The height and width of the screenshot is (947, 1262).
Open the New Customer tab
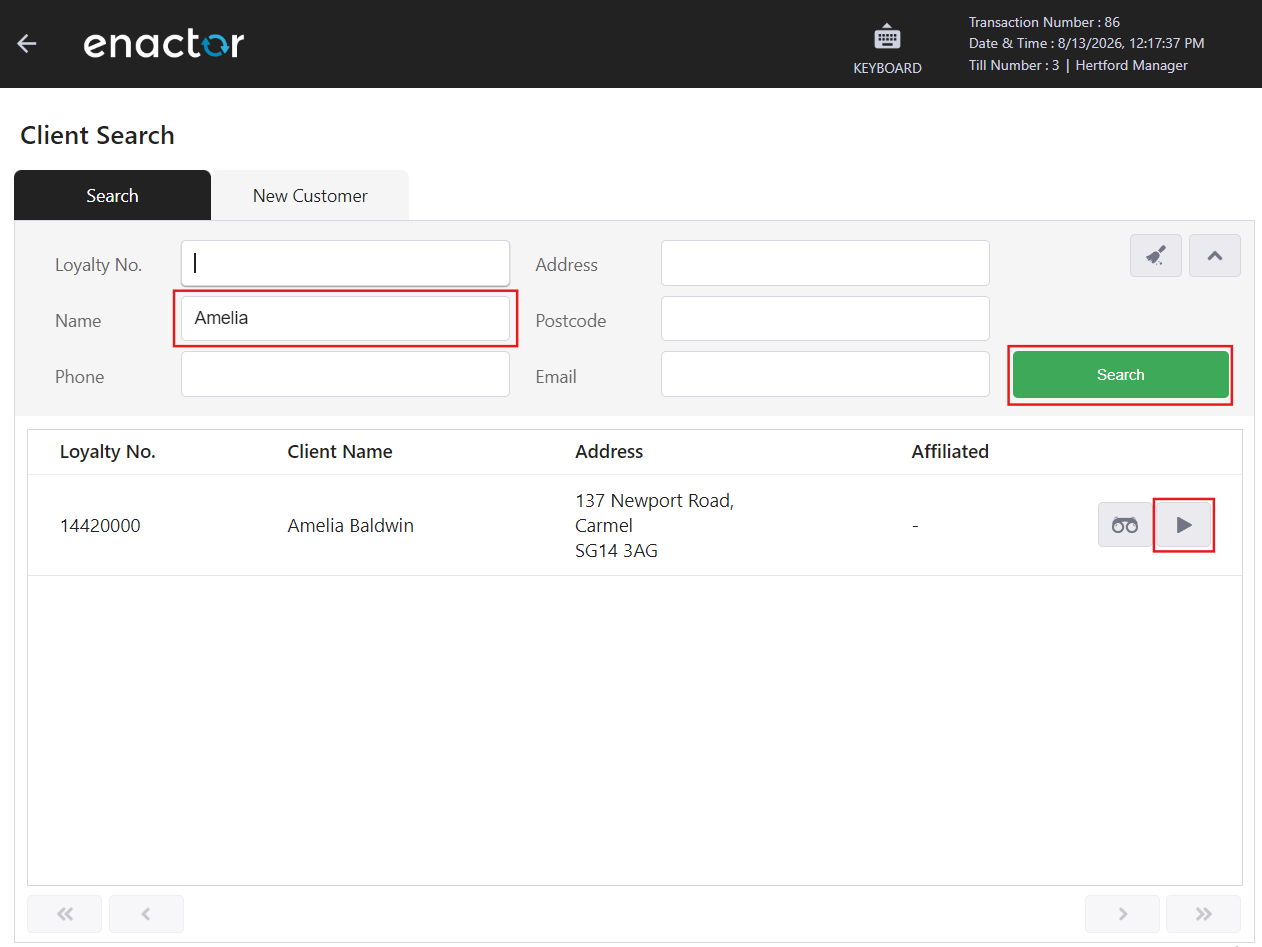point(310,195)
